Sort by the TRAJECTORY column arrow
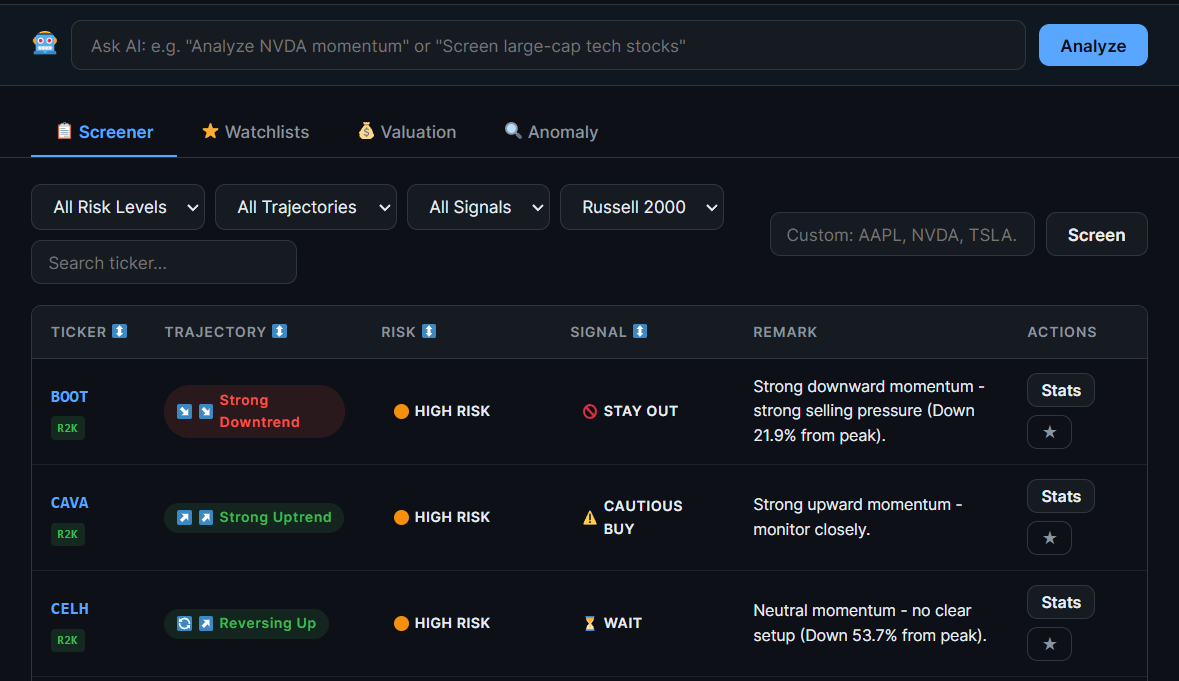The image size is (1179, 681). coord(280,331)
